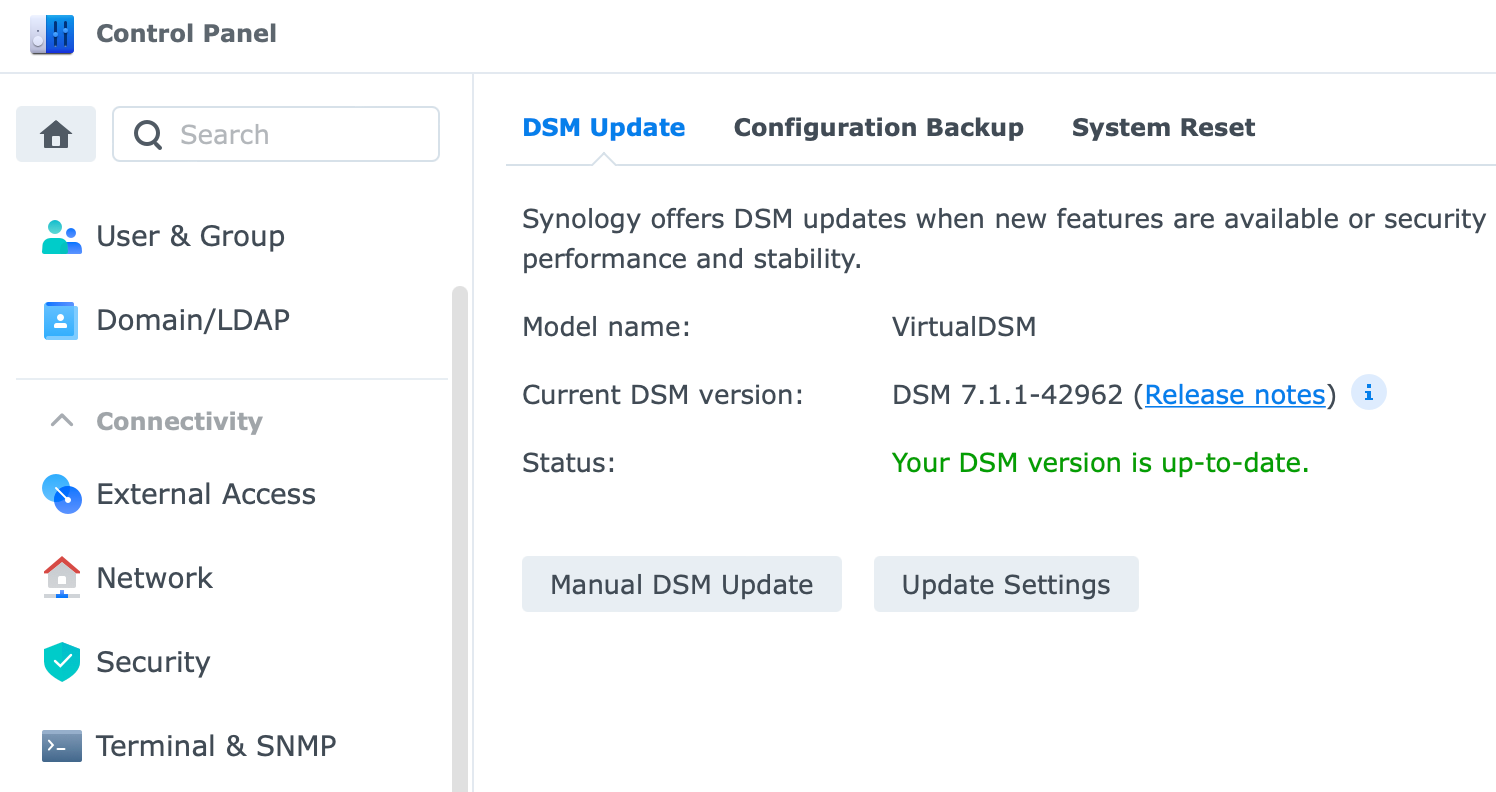Screen dimensions: 1496x792
Task: Click the info icon beside Release notes
Action: (1368, 393)
